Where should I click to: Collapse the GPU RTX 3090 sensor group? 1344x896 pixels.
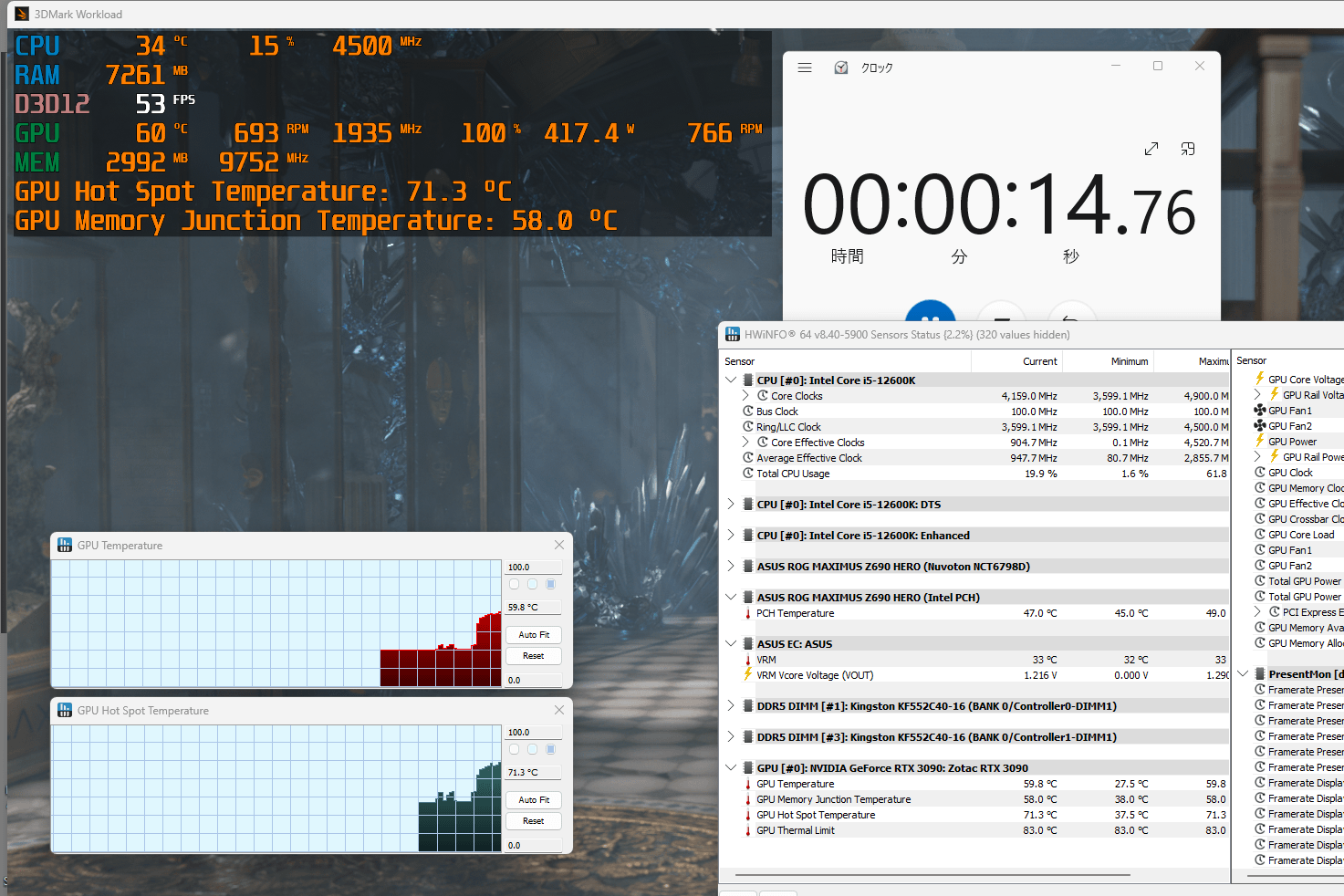click(731, 767)
